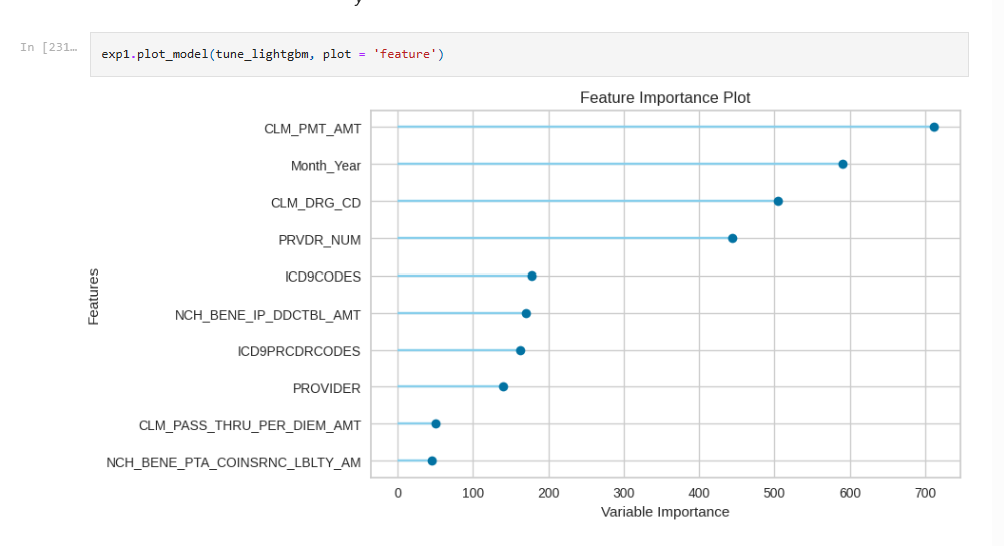Click the CLM_PMT_AMT data point marker
This screenshot has width=1004, height=546.
tap(934, 127)
